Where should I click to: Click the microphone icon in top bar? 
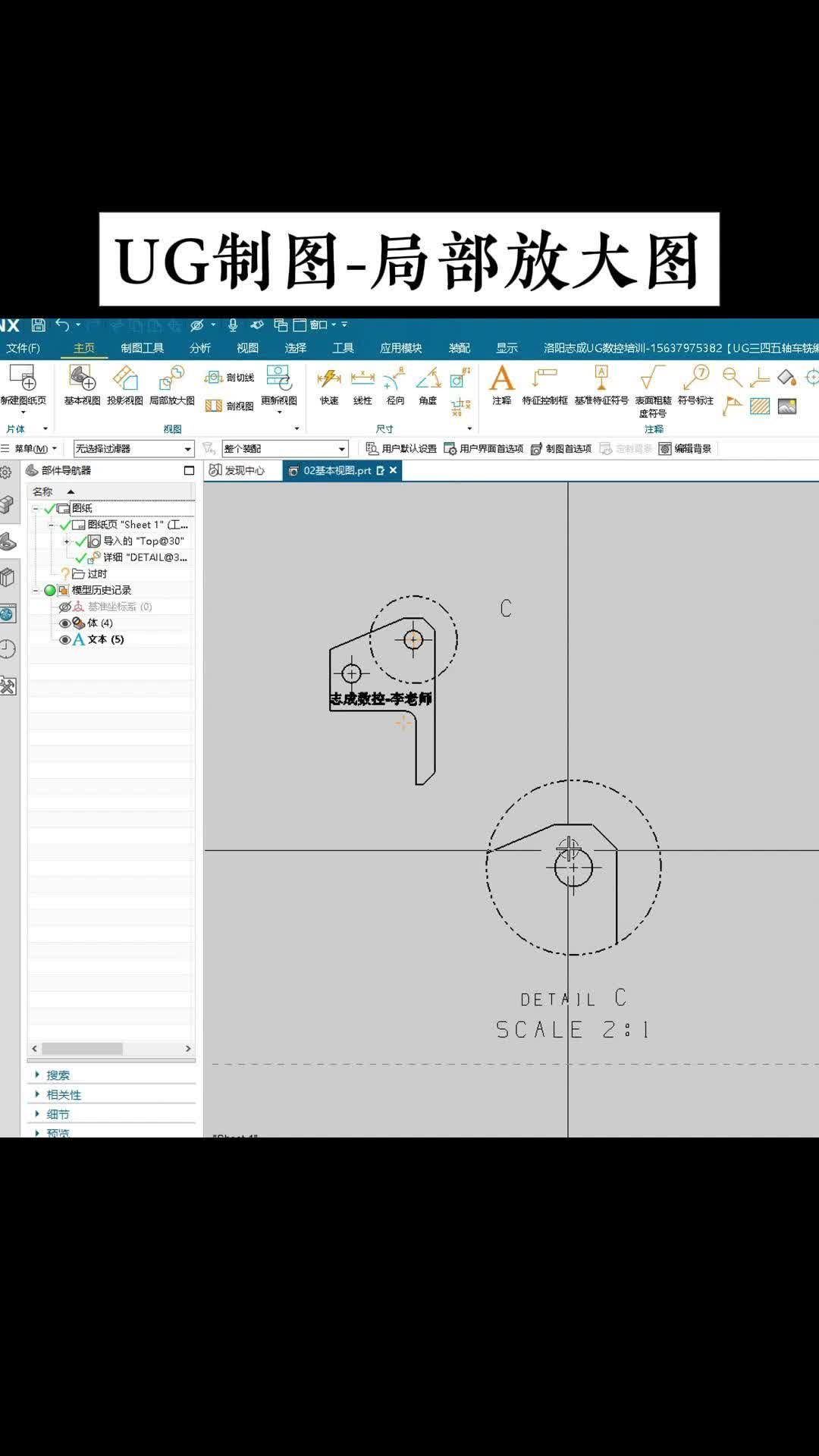point(233,325)
